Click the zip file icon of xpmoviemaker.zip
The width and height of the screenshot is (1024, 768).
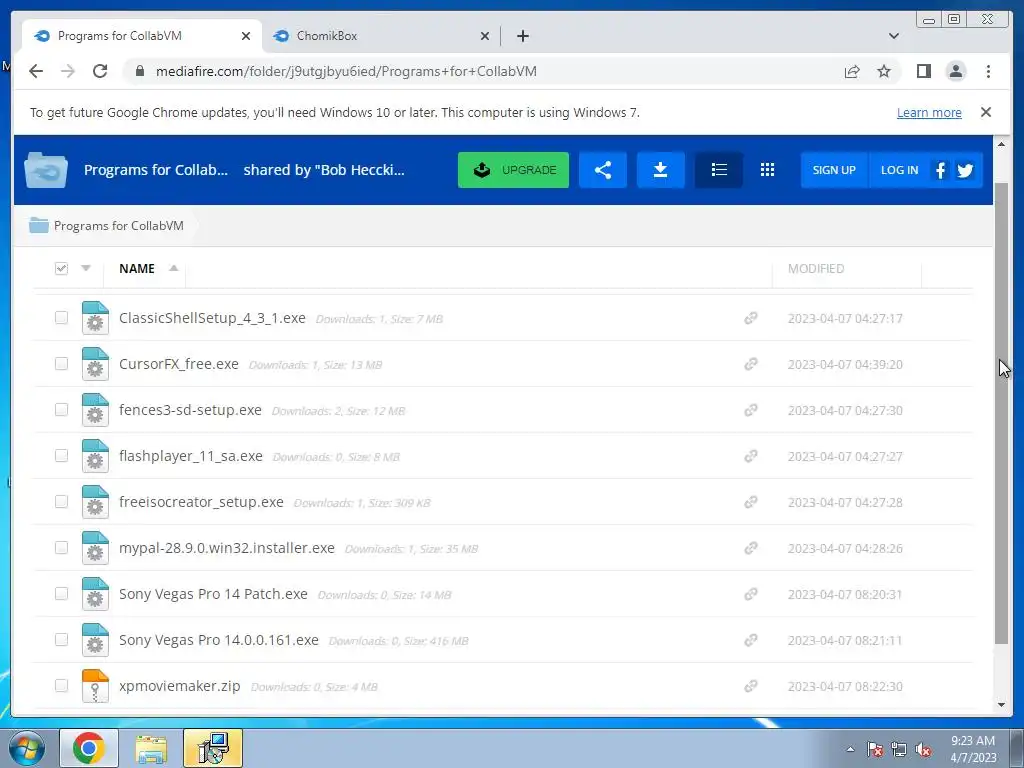pos(95,686)
